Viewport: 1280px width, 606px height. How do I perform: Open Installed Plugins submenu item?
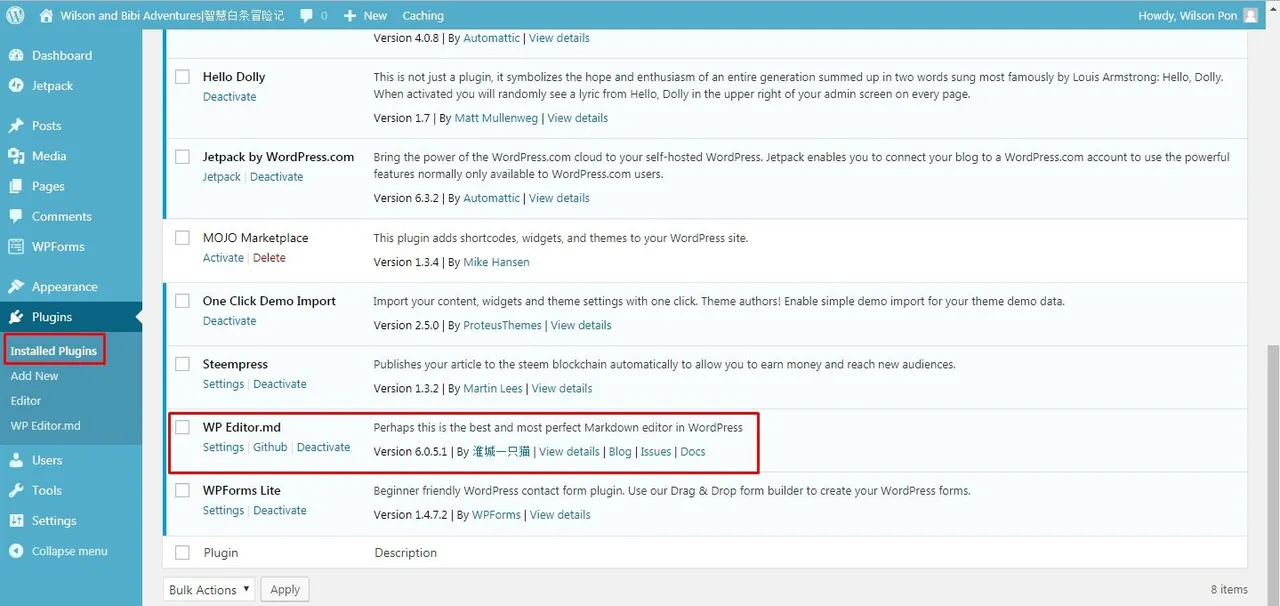pyautogui.click(x=54, y=351)
